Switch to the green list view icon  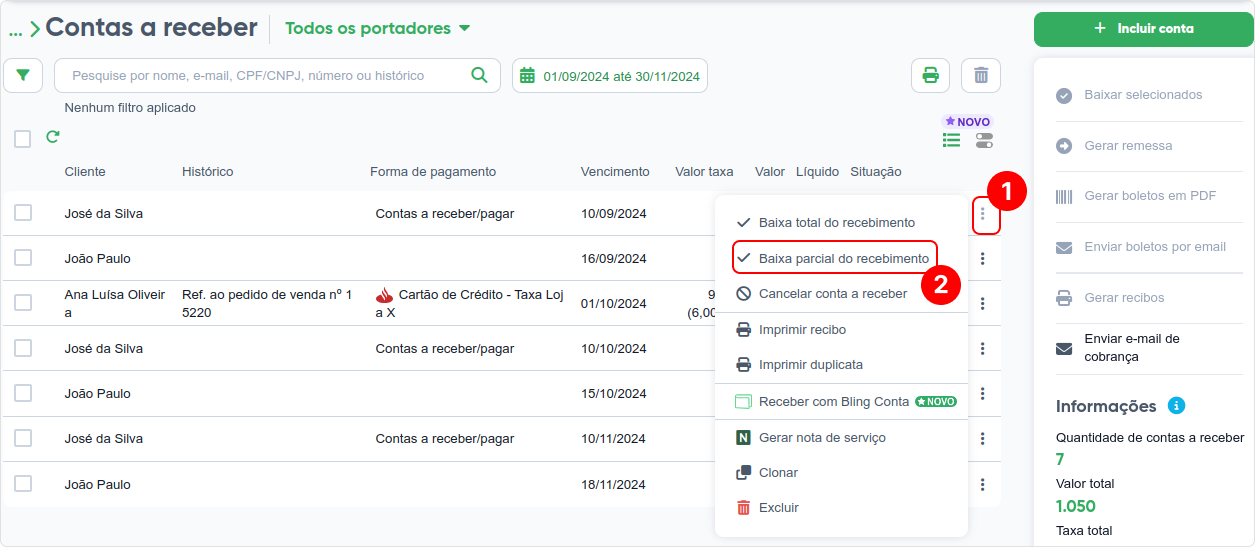click(951, 140)
